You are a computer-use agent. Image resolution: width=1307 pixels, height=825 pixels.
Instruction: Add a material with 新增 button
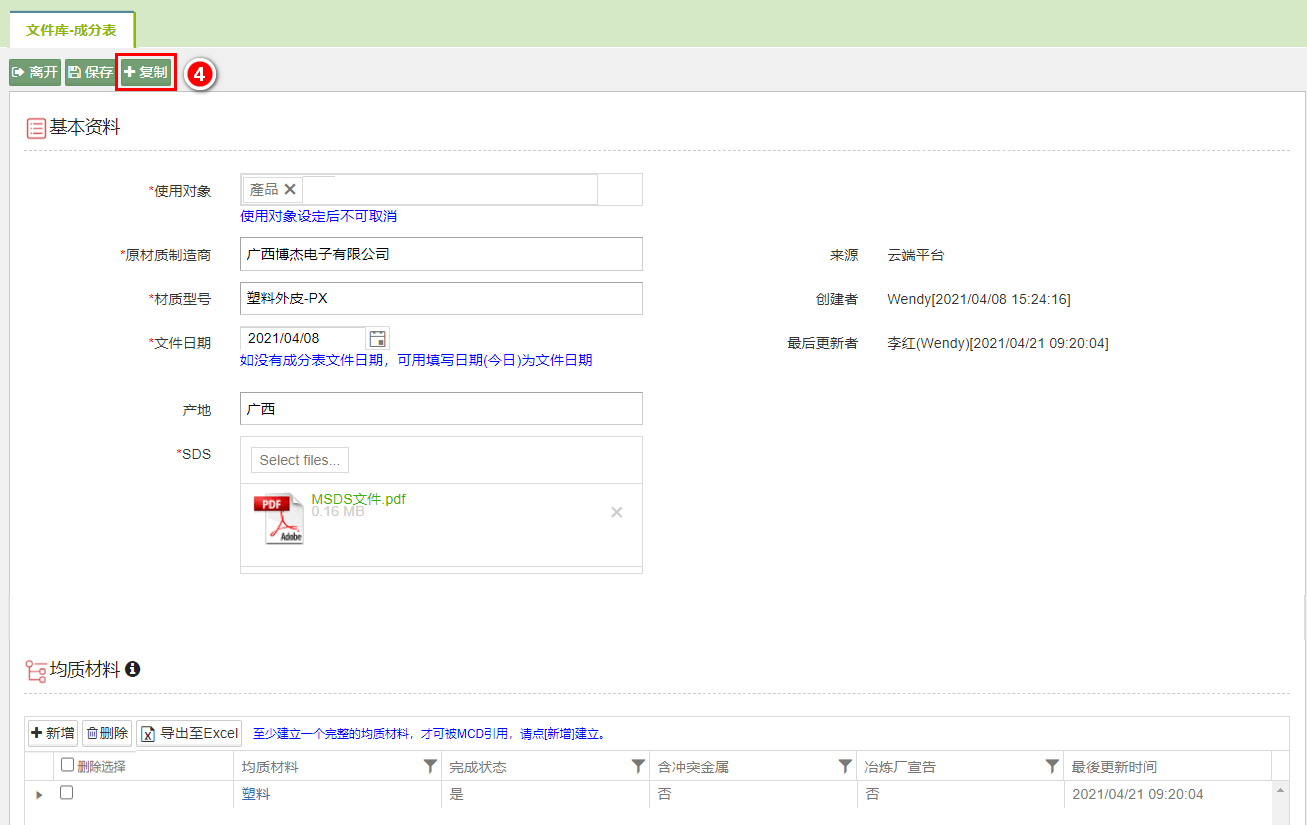(x=53, y=733)
